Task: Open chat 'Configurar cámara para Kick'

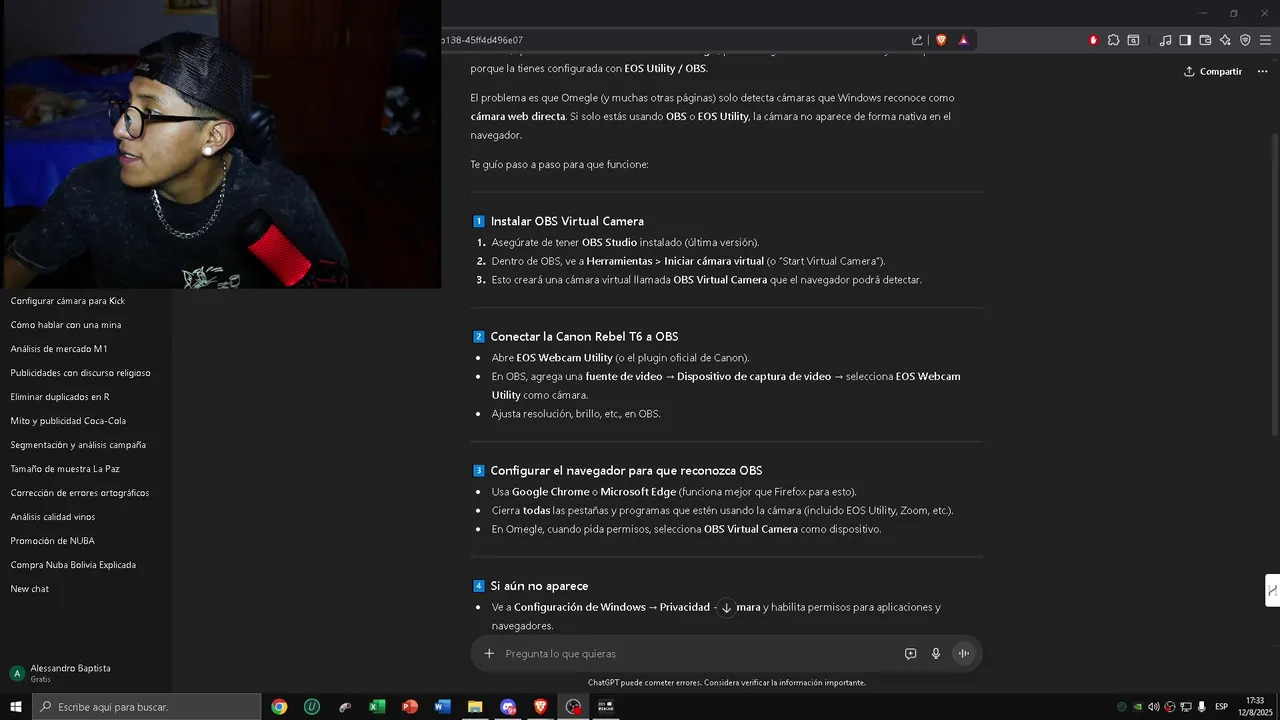Action: click(68, 301)
